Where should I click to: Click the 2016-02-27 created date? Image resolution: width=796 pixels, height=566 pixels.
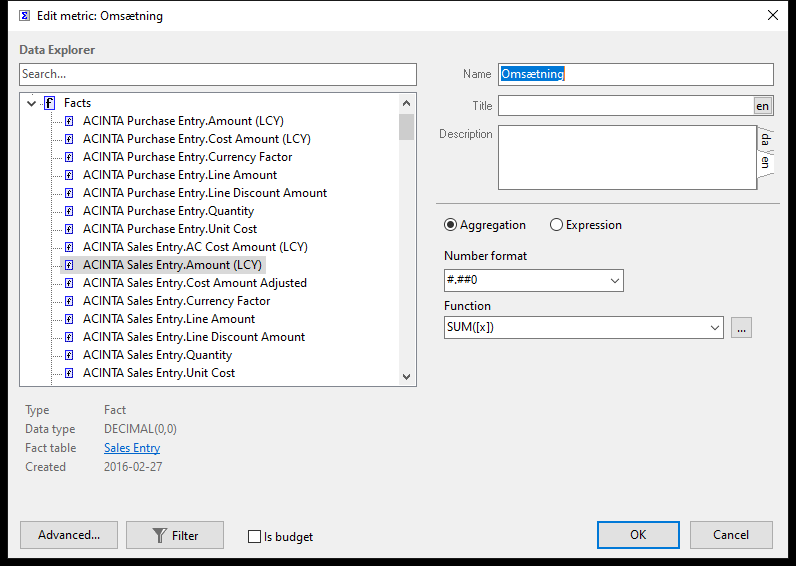click(x=133, y=467)
